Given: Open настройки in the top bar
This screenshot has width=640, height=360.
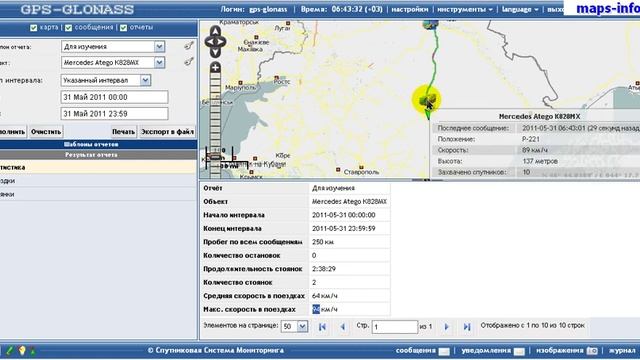Looking at the screenshot, I should pyautogui.click(x=410, y=9).
